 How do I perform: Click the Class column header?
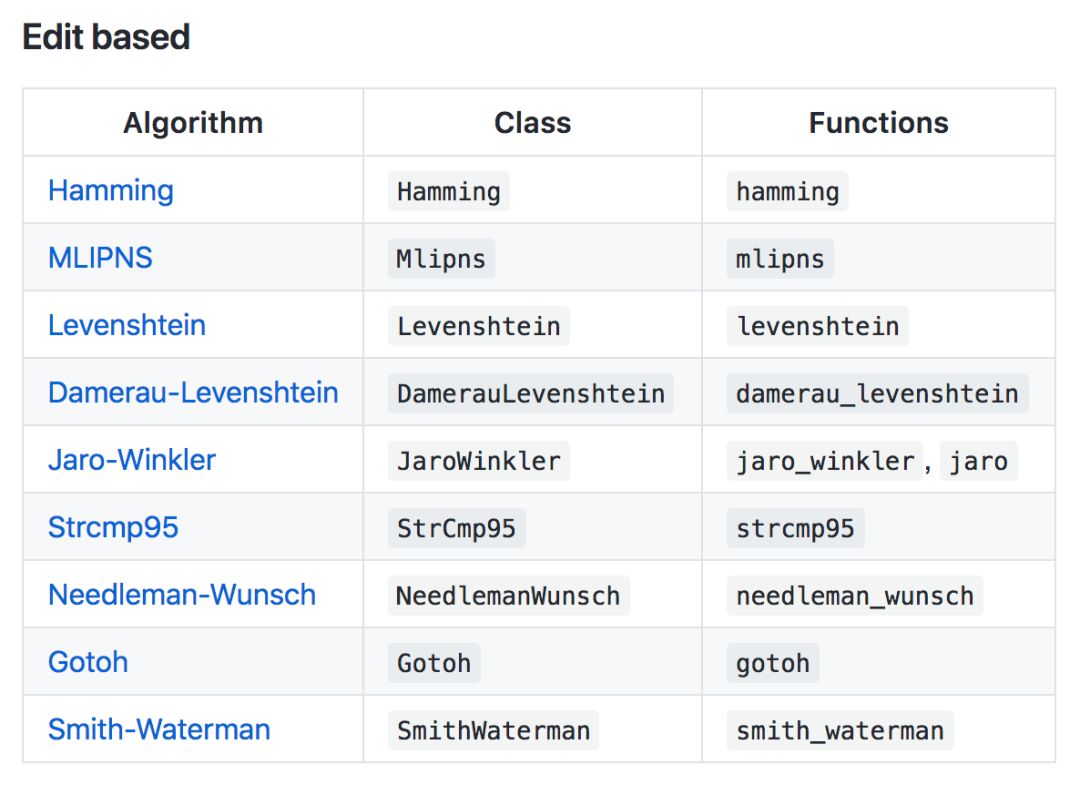click(532, 123)
